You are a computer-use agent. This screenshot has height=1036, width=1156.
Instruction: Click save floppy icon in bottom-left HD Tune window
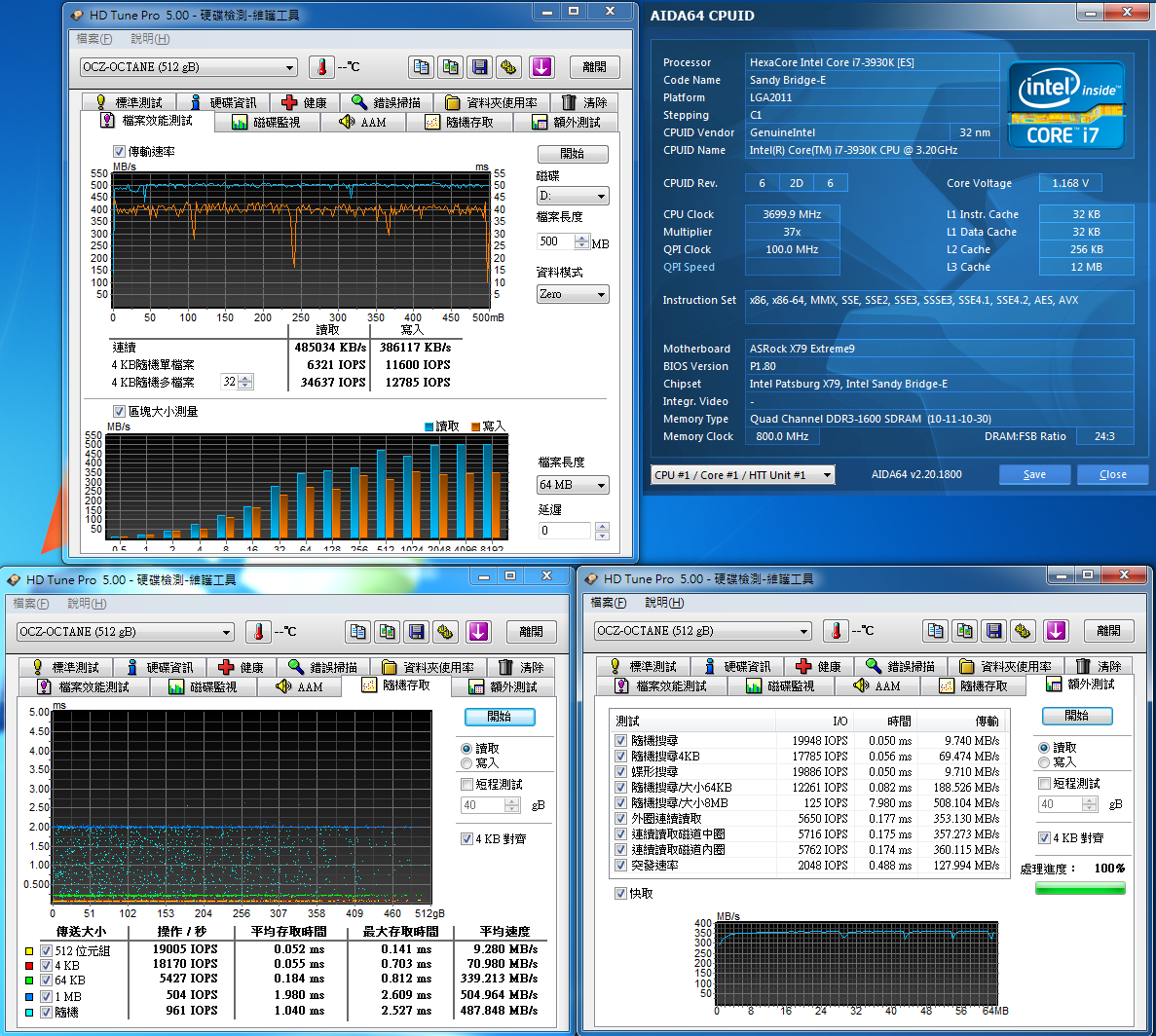tap(417, 632)
